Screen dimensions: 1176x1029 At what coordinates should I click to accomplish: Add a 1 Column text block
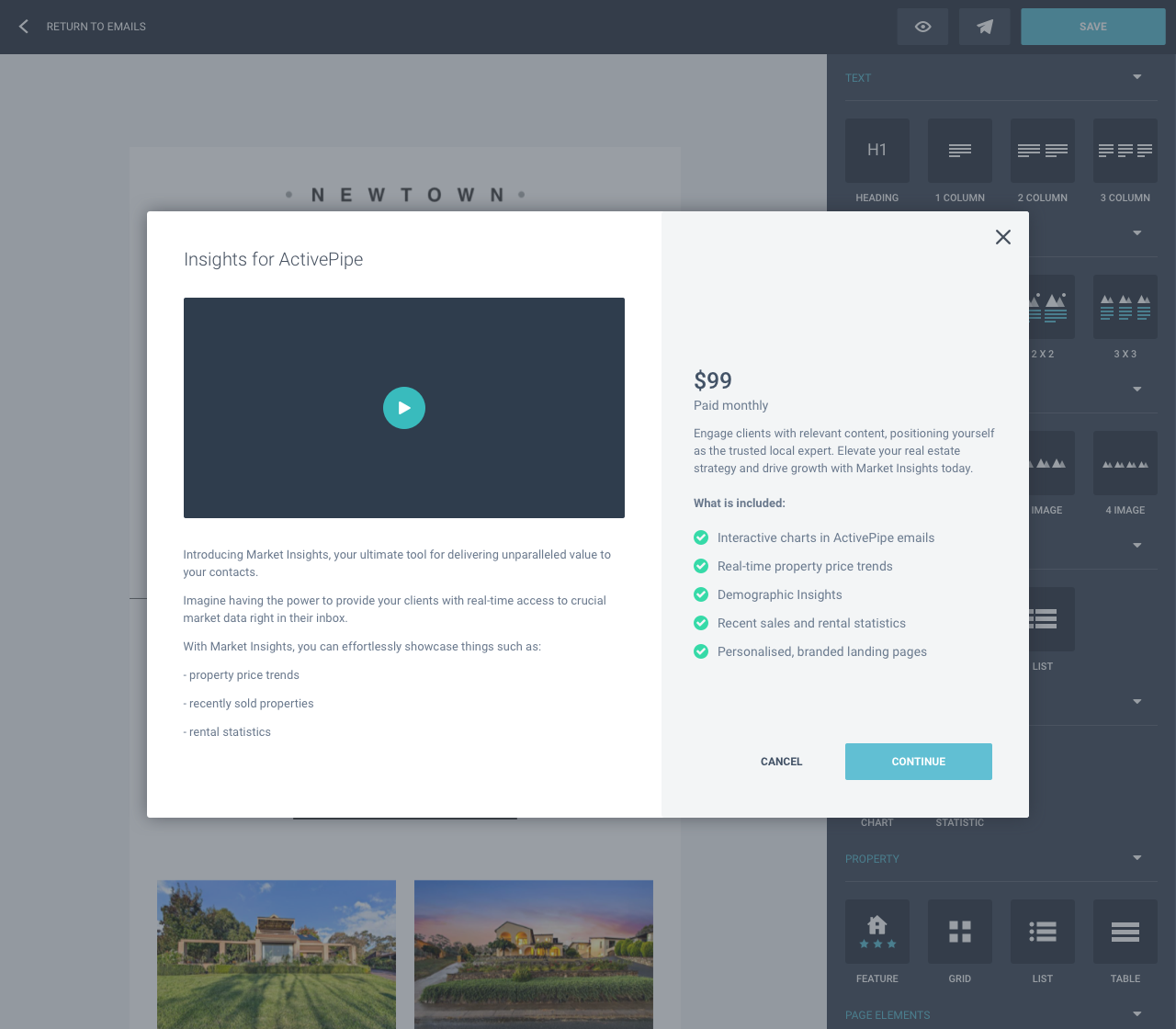point(960,151)
